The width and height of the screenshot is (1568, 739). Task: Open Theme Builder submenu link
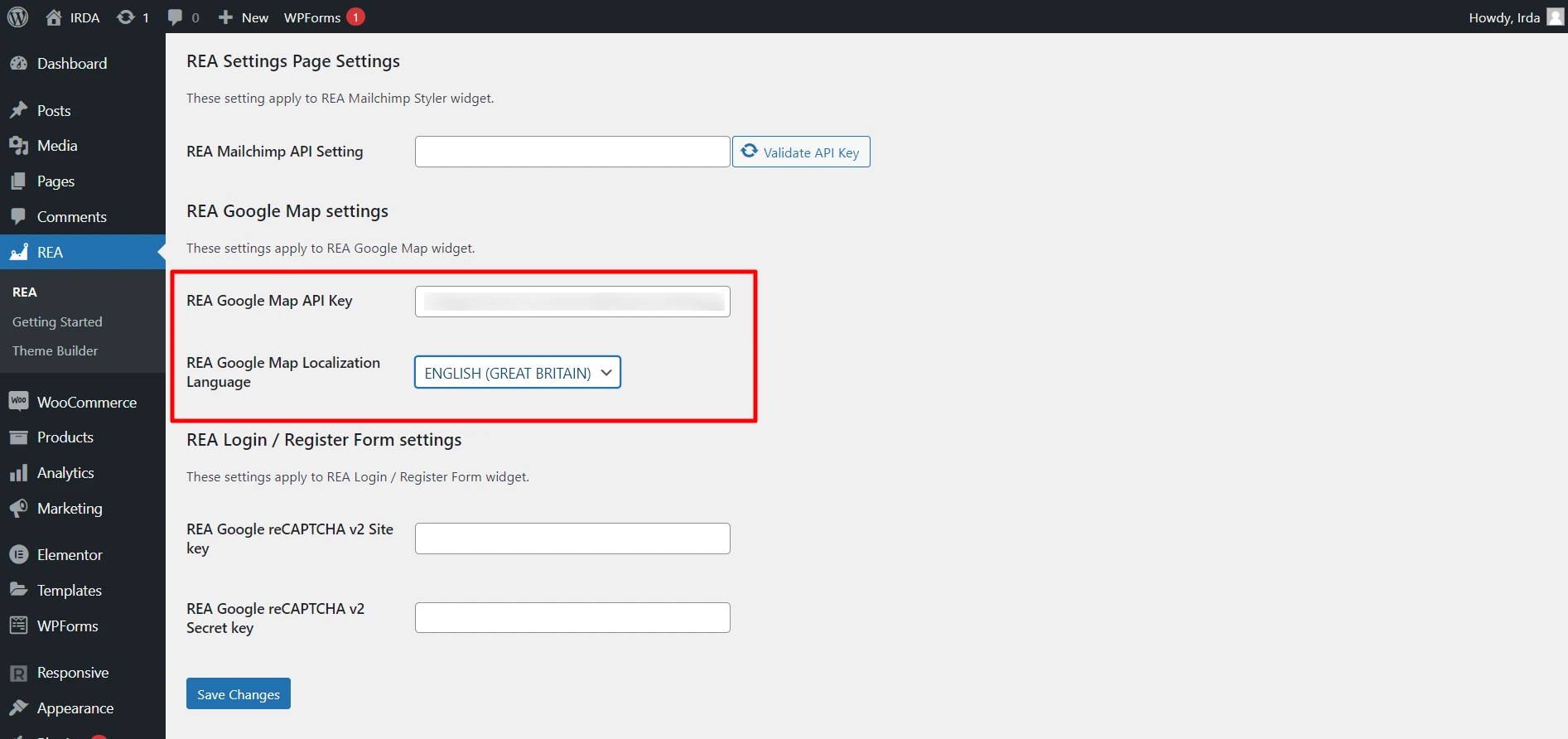[x=55, y=350]
